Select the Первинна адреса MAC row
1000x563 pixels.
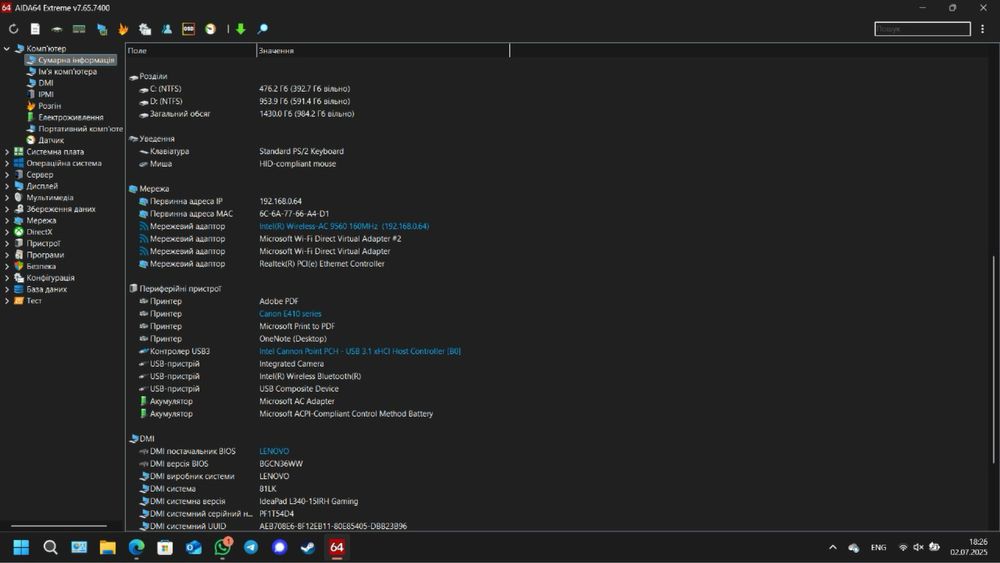pyautogui.click(x=318, y=214)
